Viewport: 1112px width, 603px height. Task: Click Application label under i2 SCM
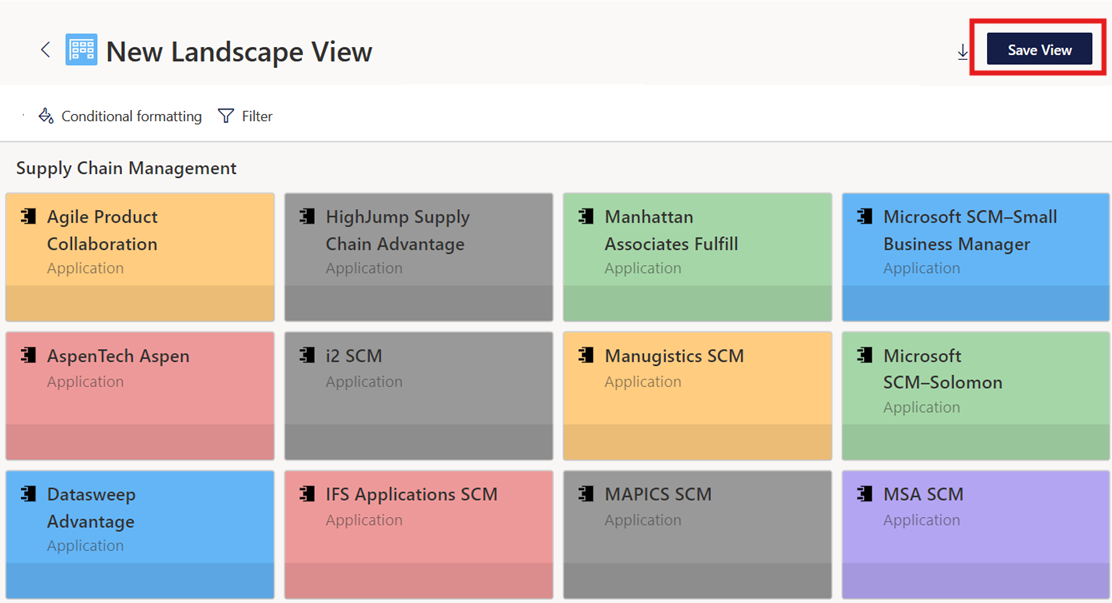[x=364, y=382]
